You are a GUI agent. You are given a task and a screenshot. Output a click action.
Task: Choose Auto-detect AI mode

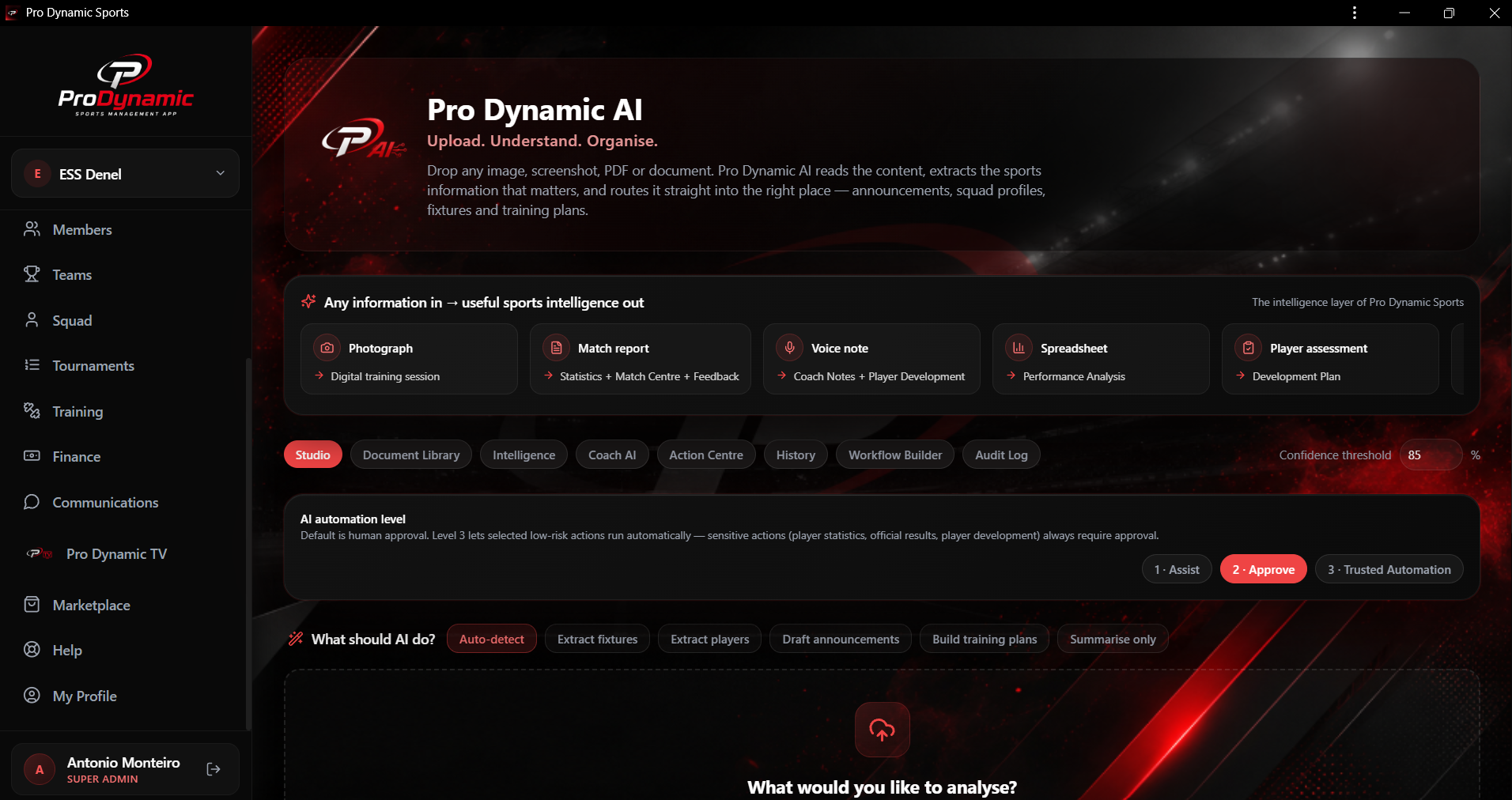click(x=492, y=639)
